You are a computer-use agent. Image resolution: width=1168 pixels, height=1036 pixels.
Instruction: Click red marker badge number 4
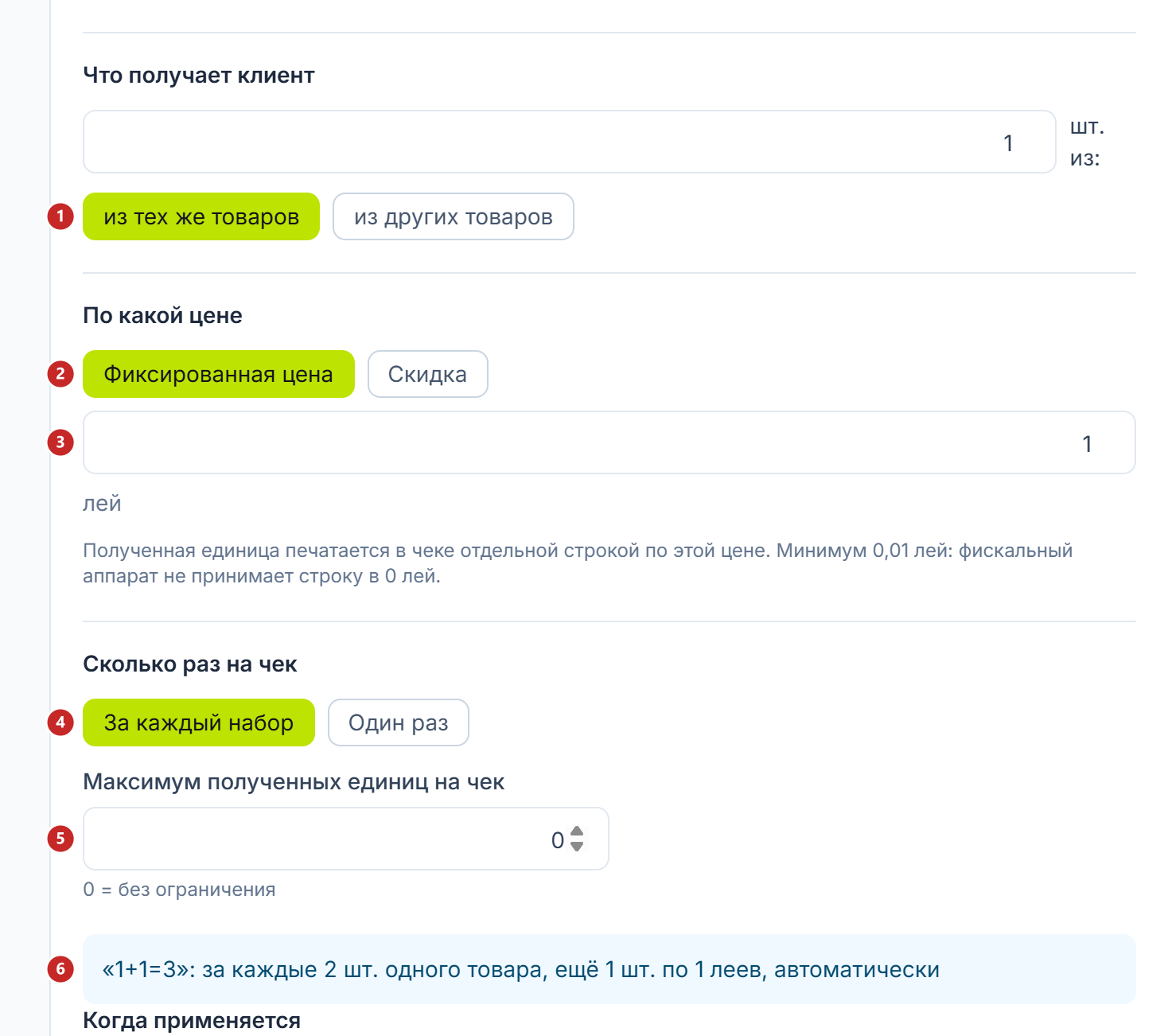coord(60,722)
